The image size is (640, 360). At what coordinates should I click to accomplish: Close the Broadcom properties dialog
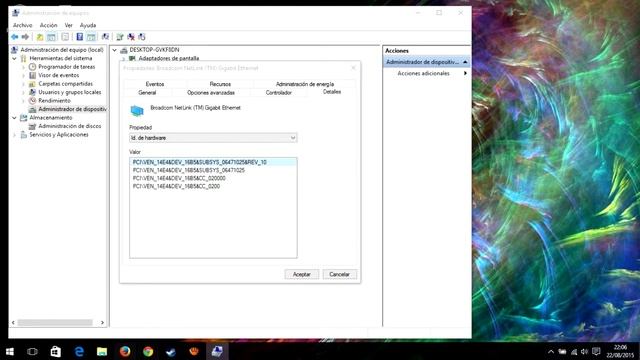pos(353,68)
